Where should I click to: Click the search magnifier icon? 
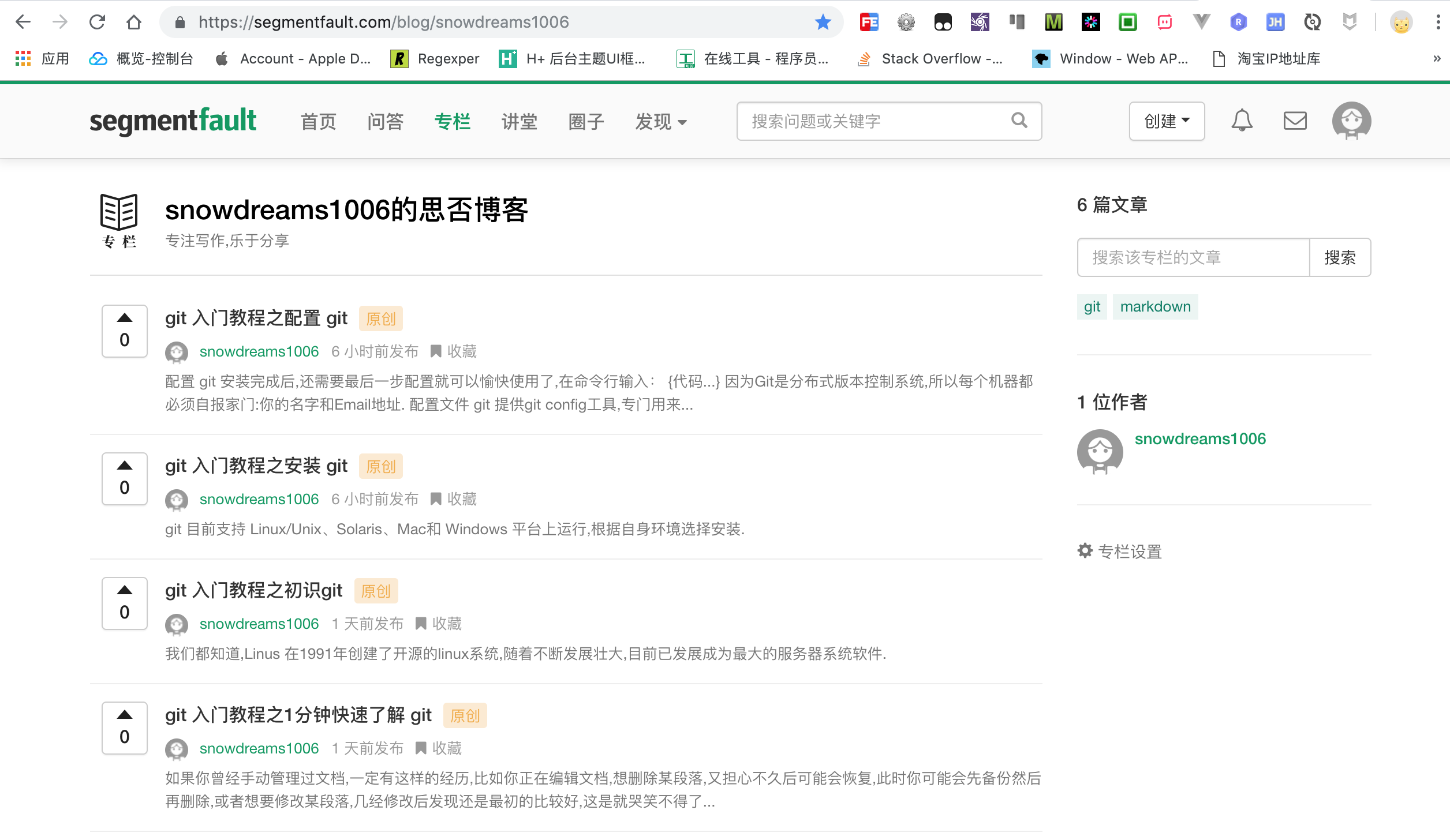pos(1019,121)
